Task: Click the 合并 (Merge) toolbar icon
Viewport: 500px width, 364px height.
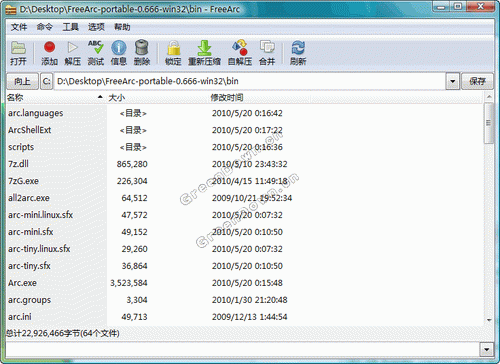Action: coord(267,47)
